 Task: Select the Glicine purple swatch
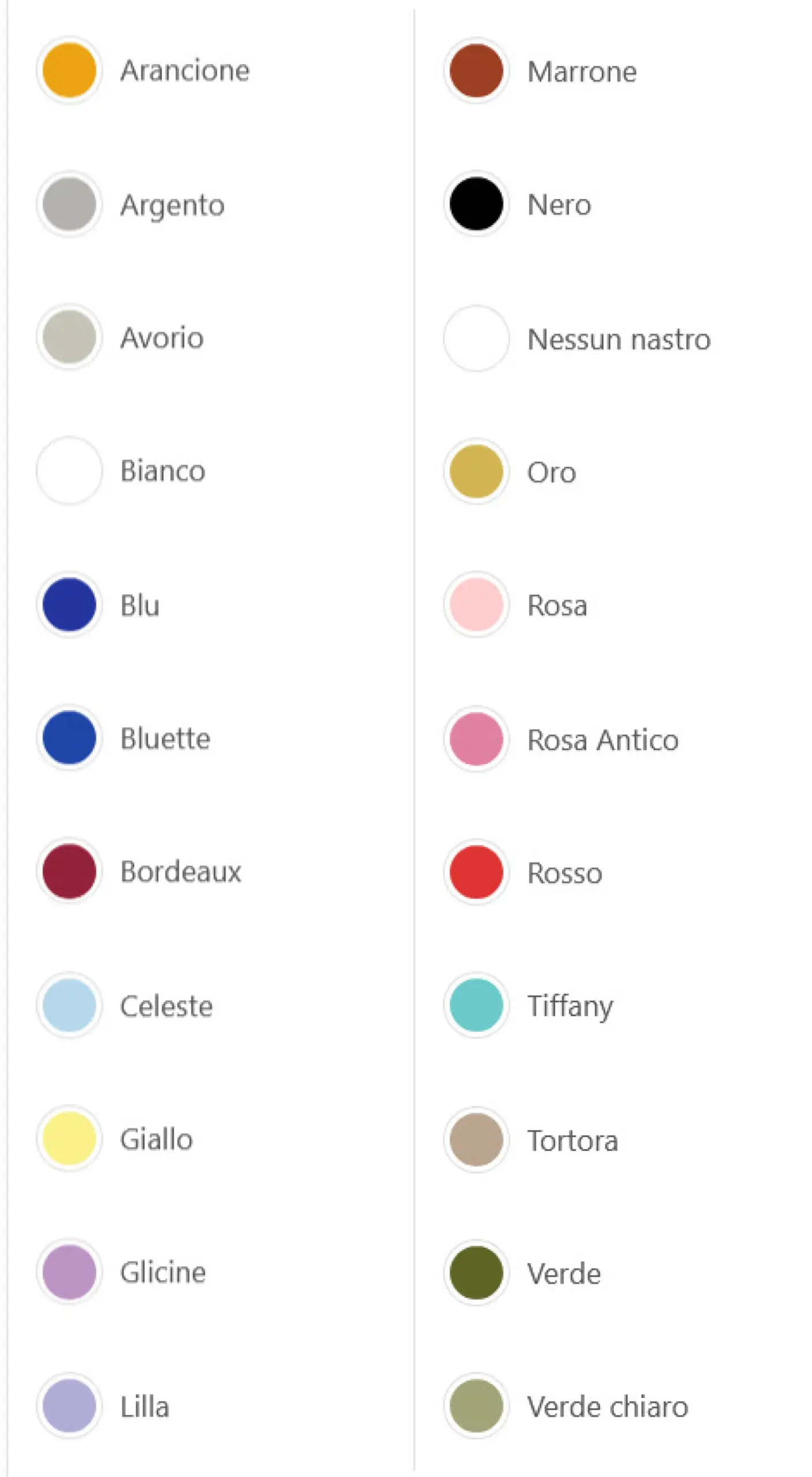69,1272
